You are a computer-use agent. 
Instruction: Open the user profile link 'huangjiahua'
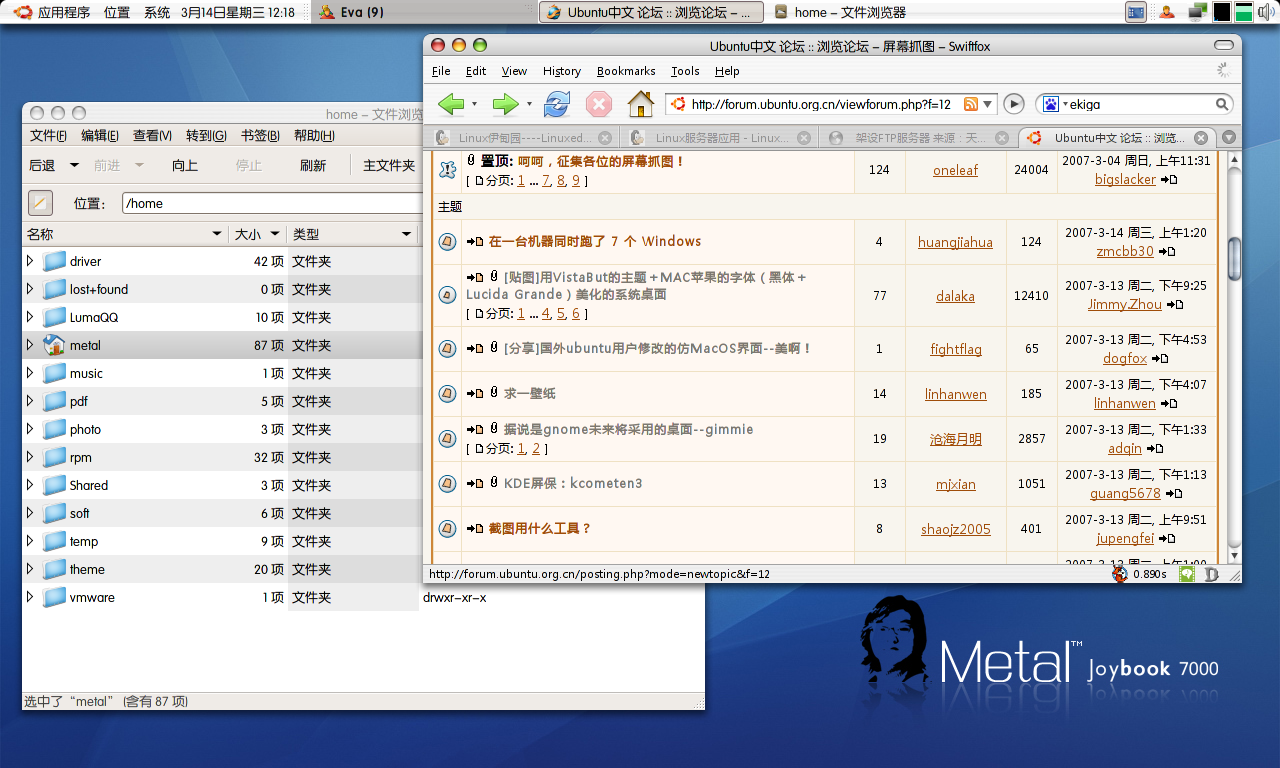[955, 242]
